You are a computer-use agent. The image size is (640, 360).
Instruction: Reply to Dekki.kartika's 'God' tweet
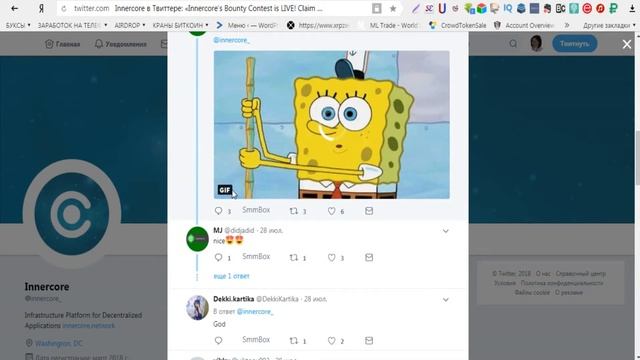coord(219,340)
